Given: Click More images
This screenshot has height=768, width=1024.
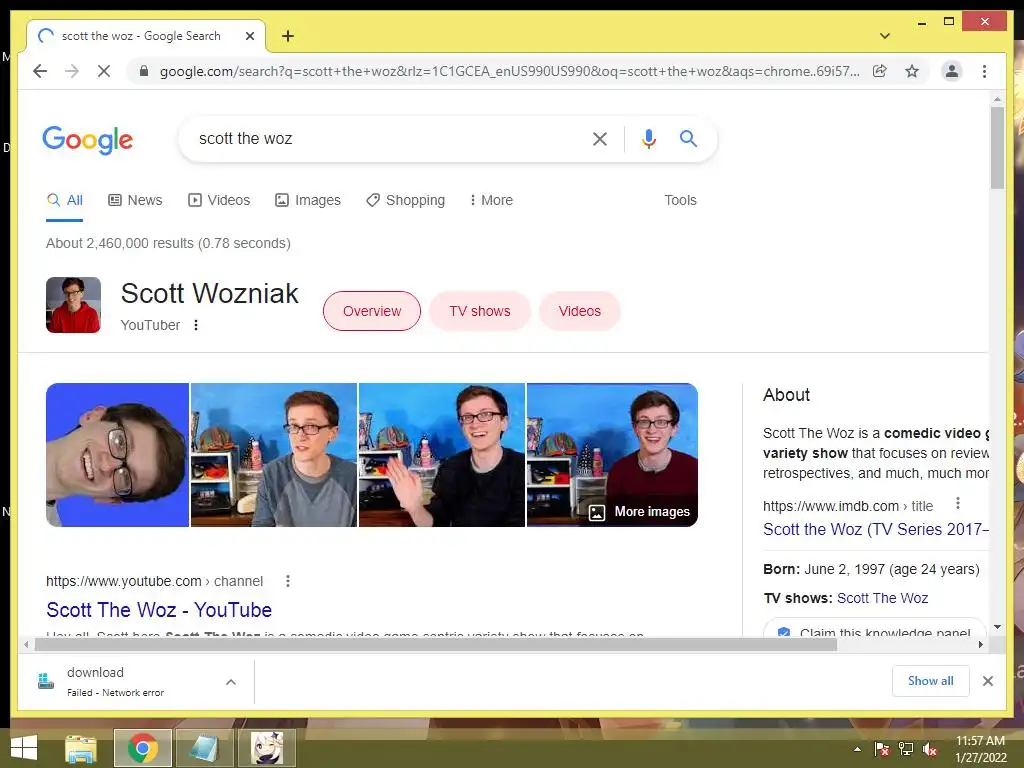Looking at the screenshot, I should tap(639, 512).
